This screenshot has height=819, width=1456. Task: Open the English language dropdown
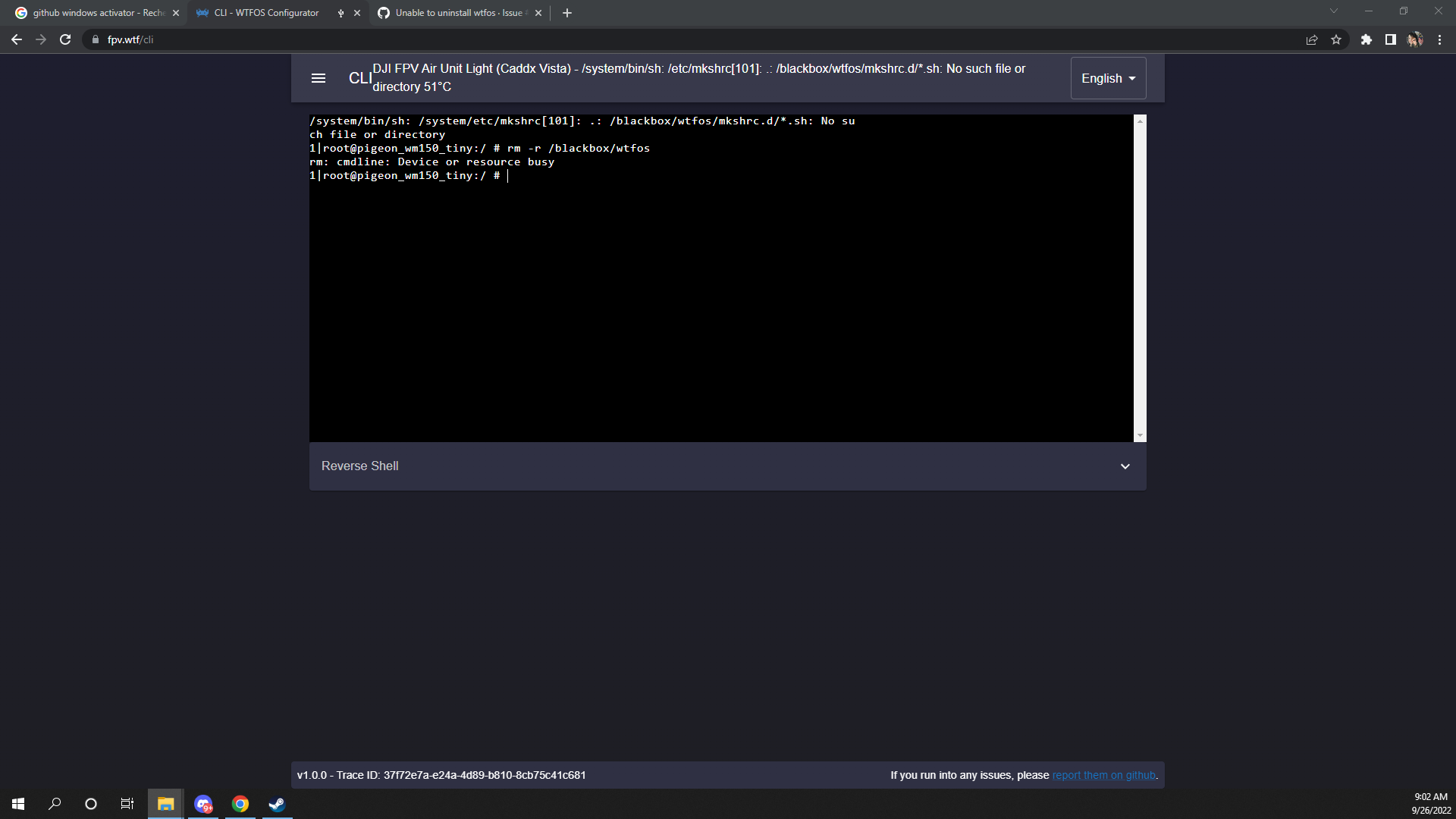[x=1108, y=78]
